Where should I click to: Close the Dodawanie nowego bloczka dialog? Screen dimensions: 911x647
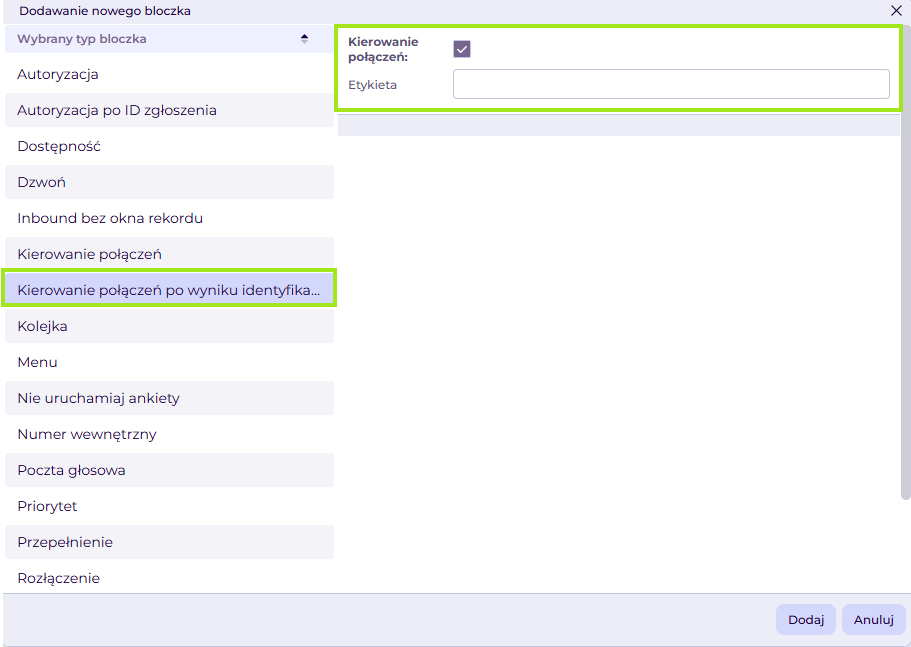coord(896,10)
